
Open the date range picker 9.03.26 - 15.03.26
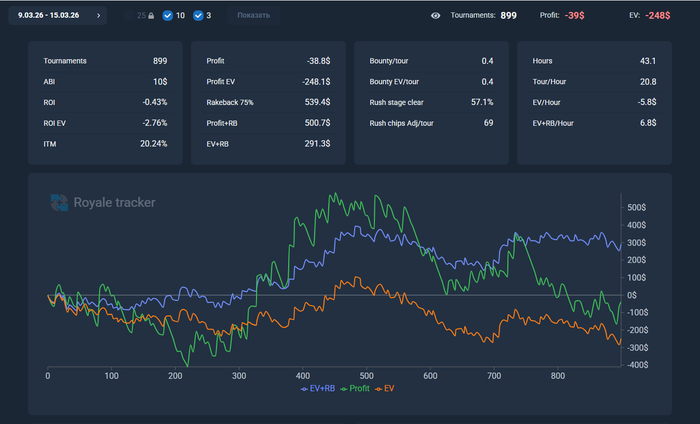[x=50, y=16]
